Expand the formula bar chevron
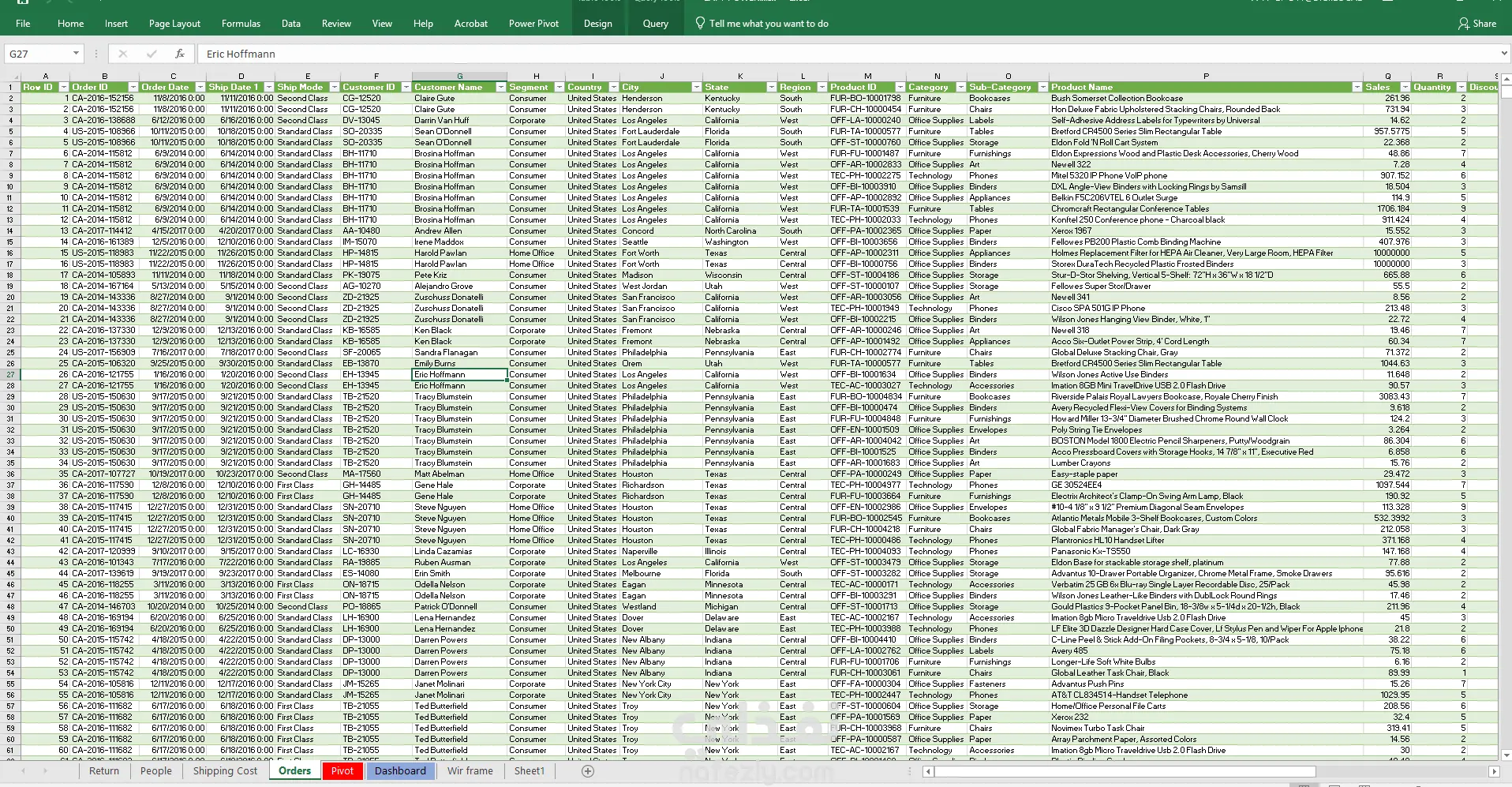Image resolution: width=1512 pixels, height=787 pixels. 1504,54
